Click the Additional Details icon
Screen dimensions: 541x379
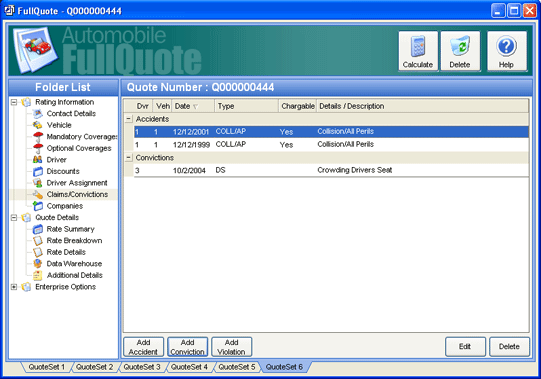click(x=38, y=275)
